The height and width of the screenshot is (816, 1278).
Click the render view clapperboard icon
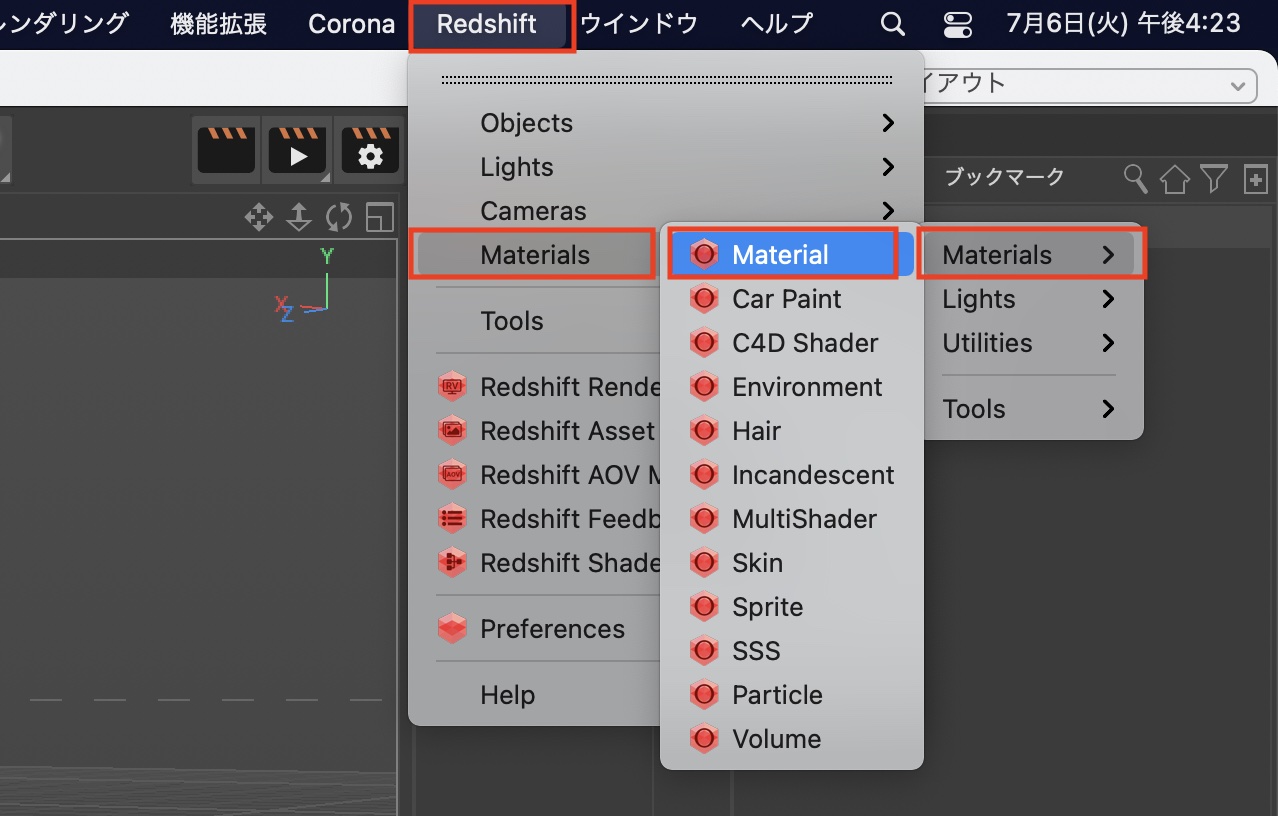[226, 152]
